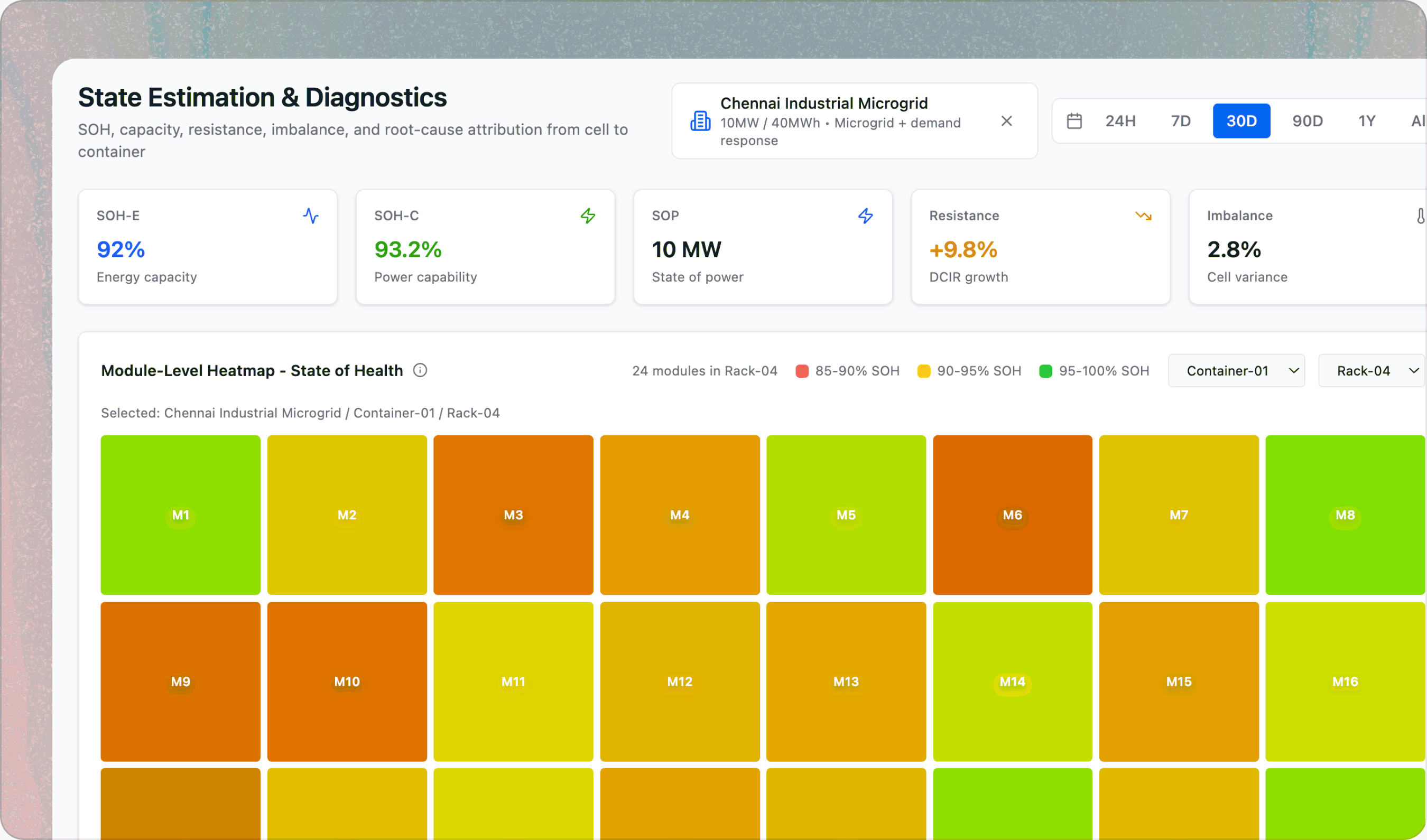Select module M7 in the heatmap
1427x840 pixels.
[1179, 515]
